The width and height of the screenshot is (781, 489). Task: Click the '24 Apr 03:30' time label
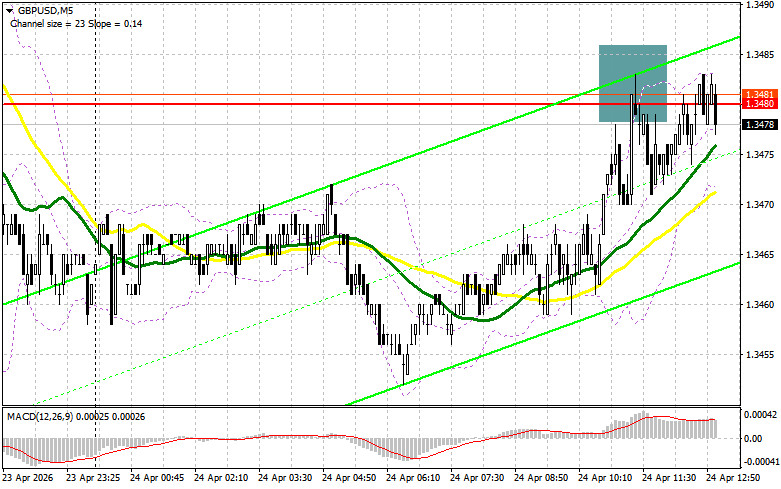(285, 478)
